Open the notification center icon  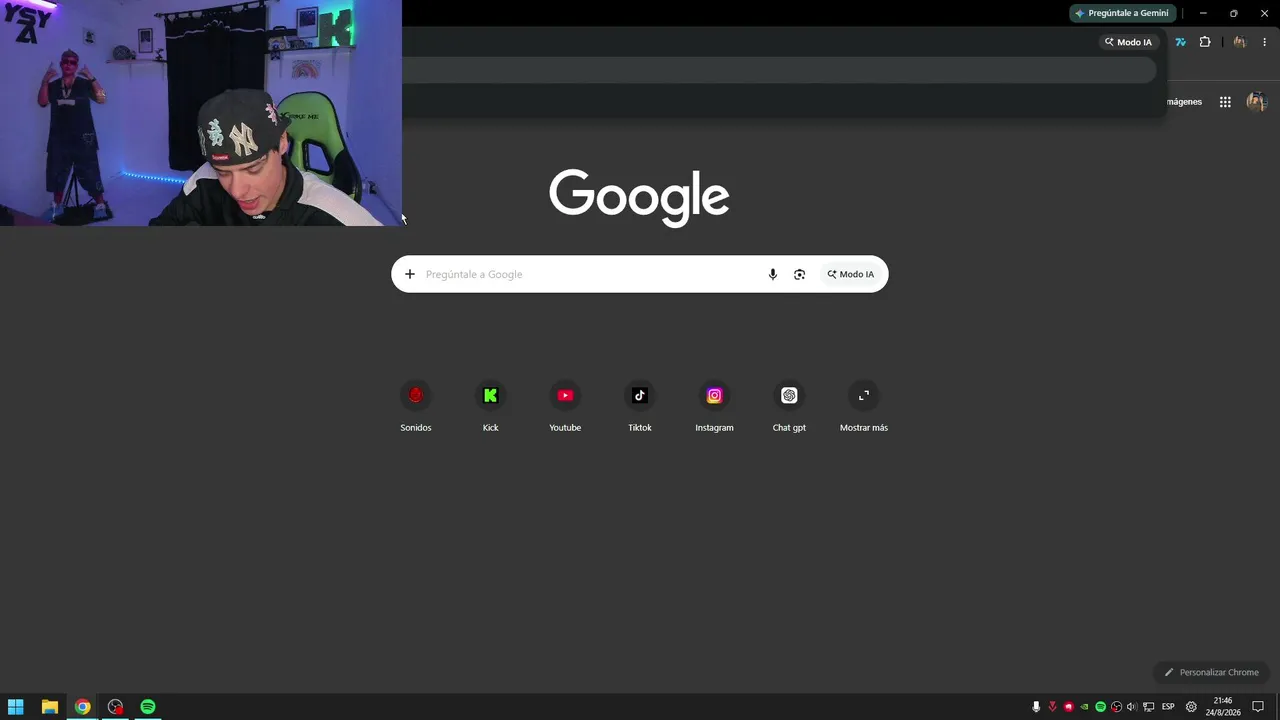click(x=1258, y=707)
